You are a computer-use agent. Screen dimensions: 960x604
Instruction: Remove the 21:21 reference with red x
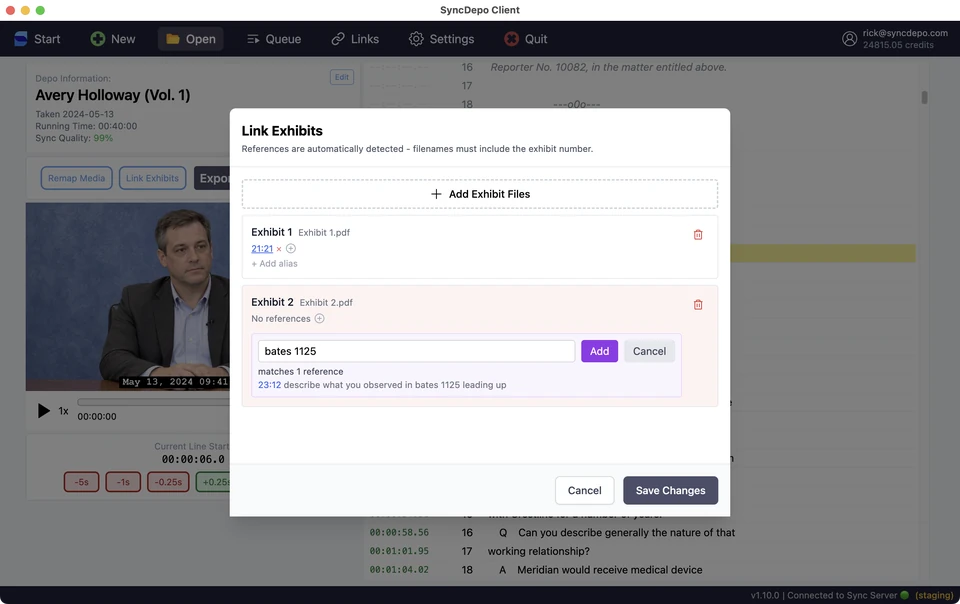point(279,249)
